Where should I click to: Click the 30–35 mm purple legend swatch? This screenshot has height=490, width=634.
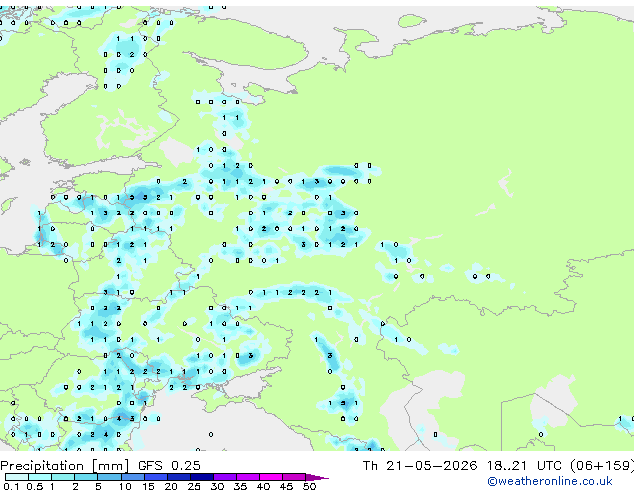tap(224, 477)
